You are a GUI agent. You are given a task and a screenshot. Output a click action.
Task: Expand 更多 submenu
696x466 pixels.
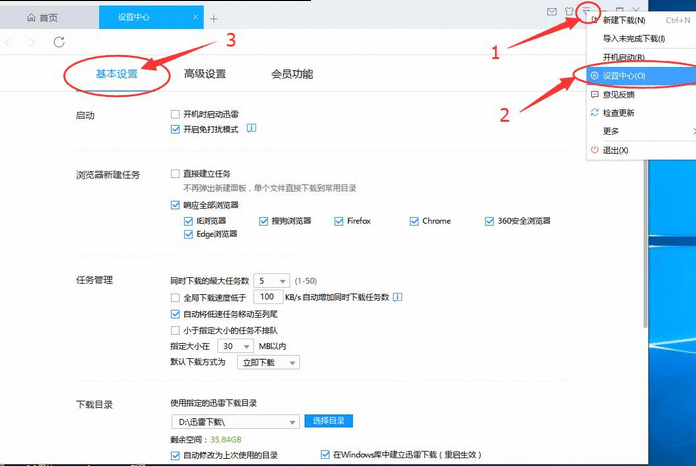[641, 131]
